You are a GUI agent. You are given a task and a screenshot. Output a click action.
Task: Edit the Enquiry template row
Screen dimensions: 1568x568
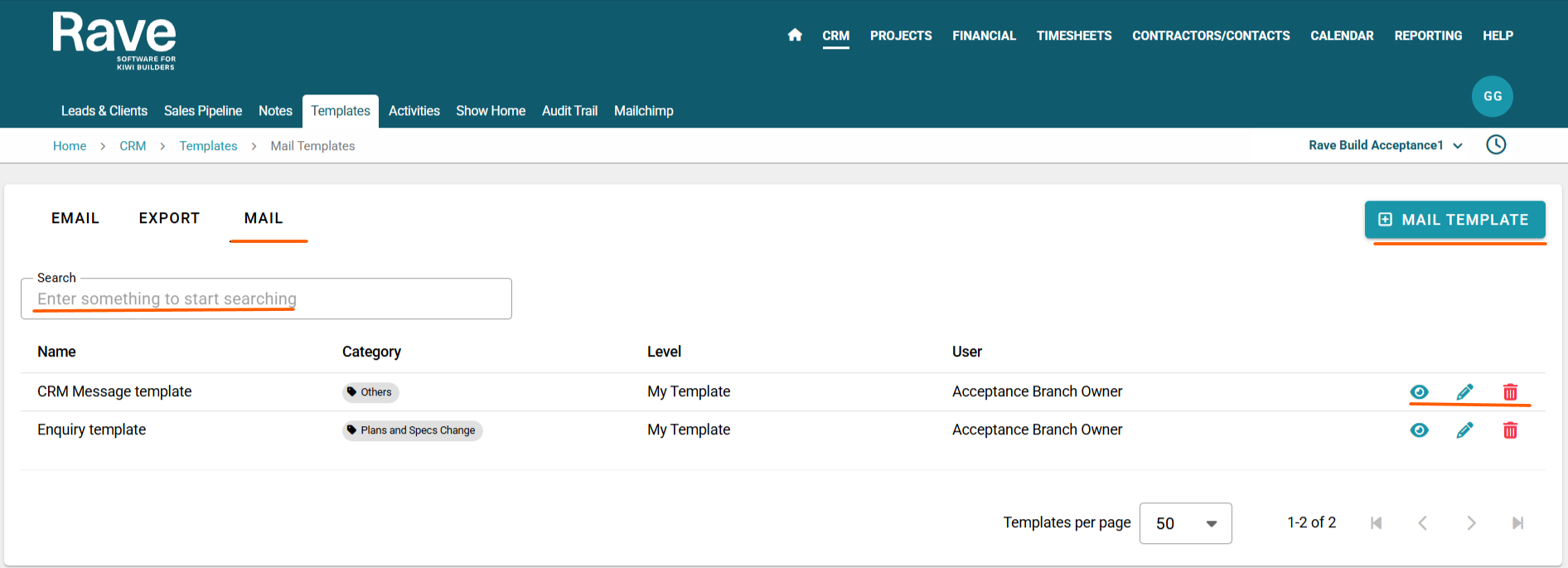[x=1464, y=430]
